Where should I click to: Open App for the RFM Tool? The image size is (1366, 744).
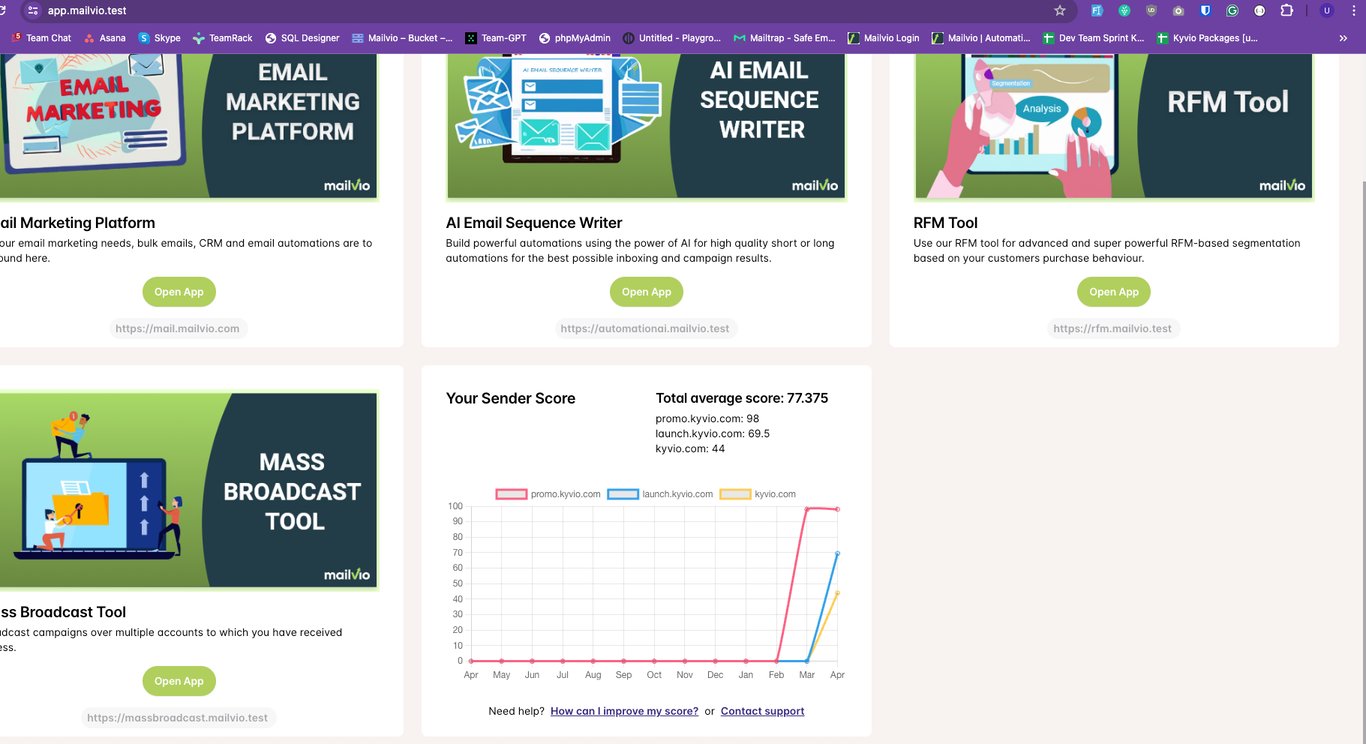1114,292
